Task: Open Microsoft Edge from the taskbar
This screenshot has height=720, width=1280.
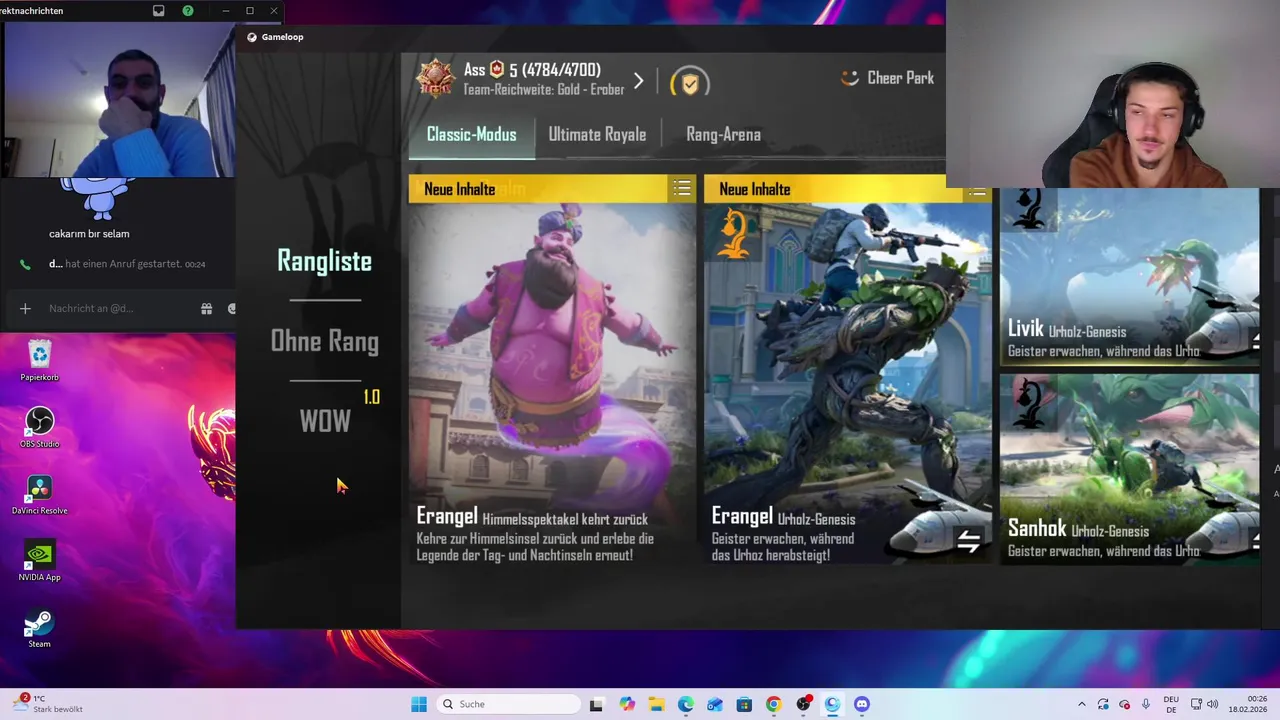Action: click(686, 704)
